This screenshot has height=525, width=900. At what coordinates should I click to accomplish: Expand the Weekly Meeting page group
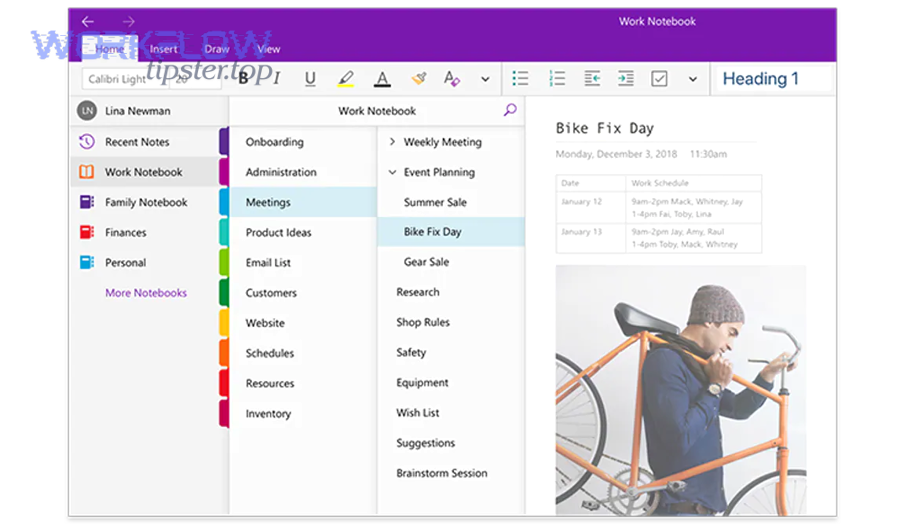click(x=392, y=142)
